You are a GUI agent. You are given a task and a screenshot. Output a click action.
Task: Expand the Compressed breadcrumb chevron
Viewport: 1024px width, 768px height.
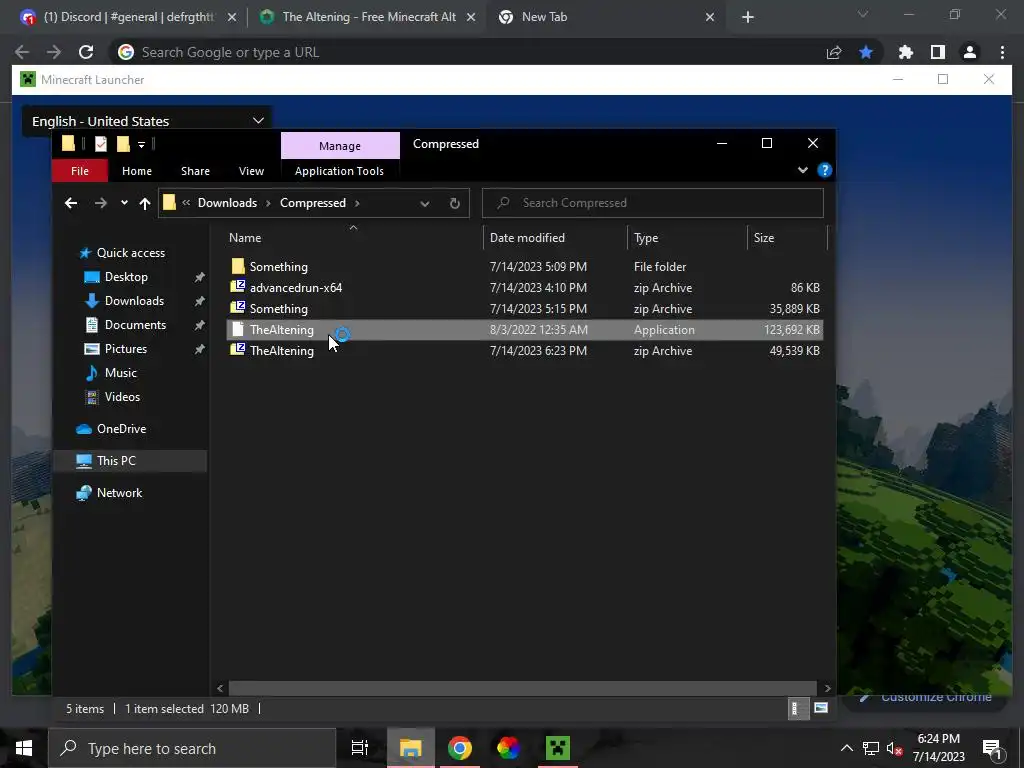[x=357, y=203]
